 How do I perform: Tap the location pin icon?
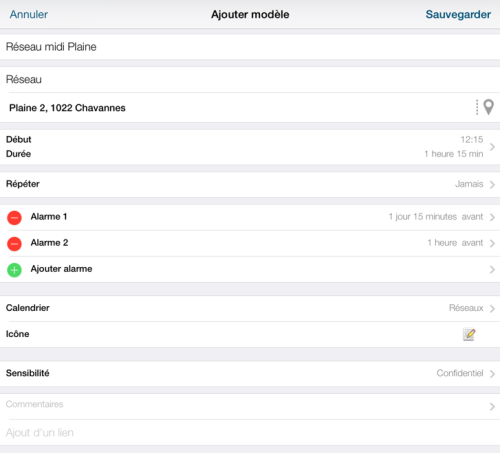click(488, 107)
